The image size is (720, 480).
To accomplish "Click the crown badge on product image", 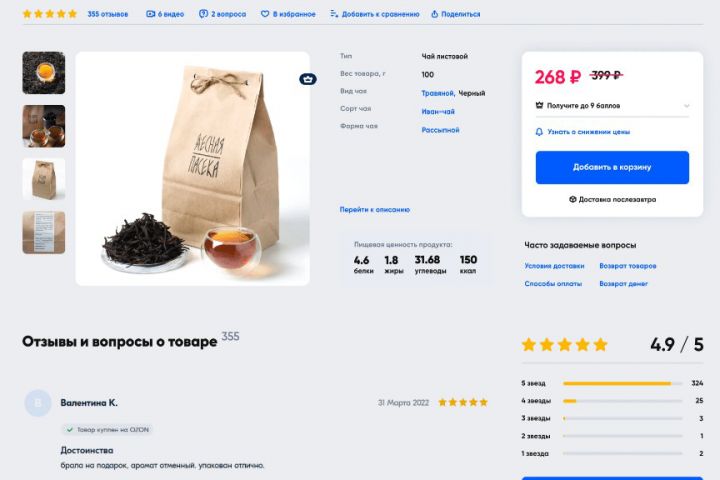I will coord(308,79).
